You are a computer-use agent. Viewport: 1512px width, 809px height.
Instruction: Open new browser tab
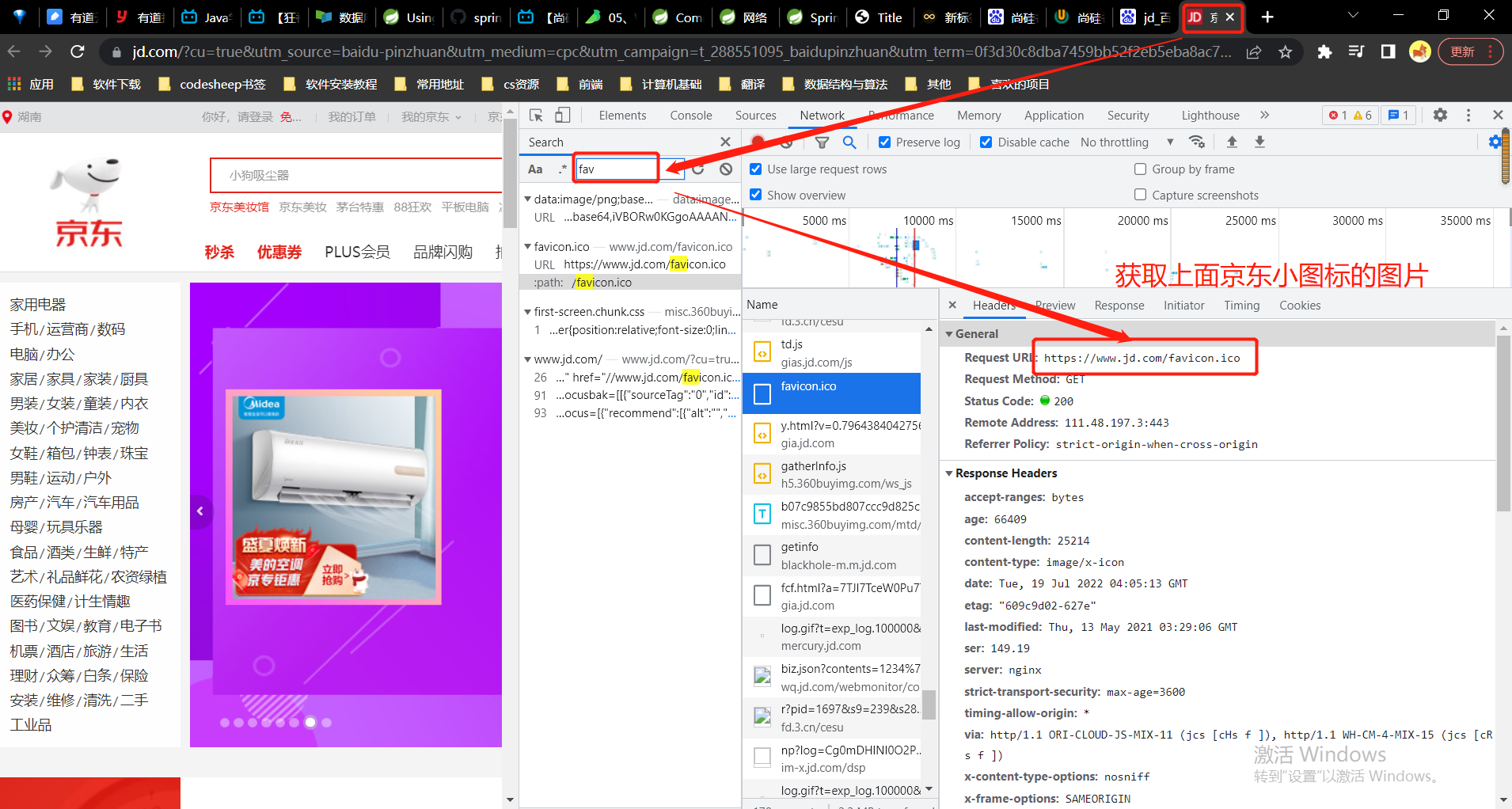pyautogui.click(x=1267, y=17)
